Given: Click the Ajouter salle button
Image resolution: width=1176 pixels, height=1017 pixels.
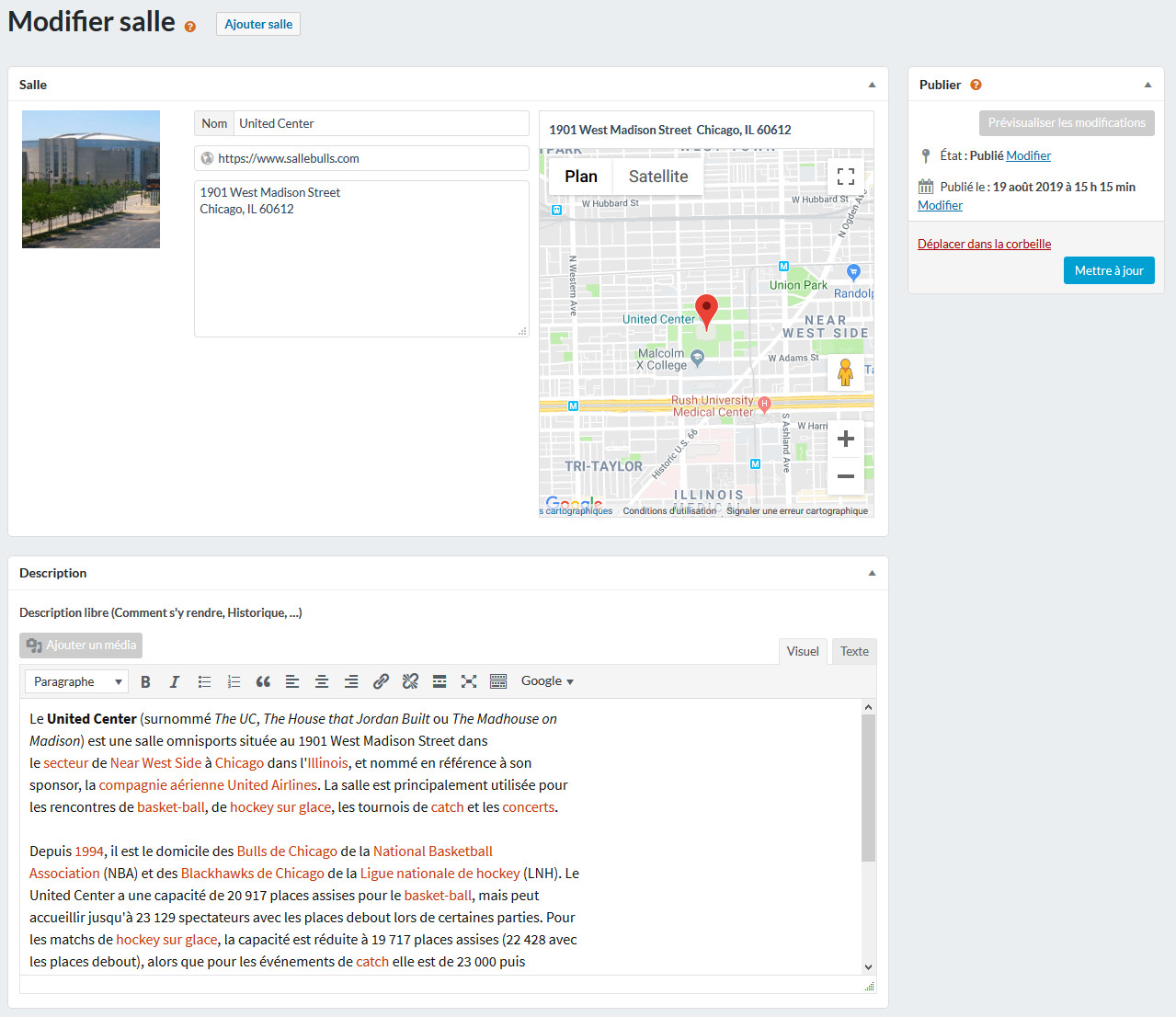Looking at the screenshot, I should point(258,24).
